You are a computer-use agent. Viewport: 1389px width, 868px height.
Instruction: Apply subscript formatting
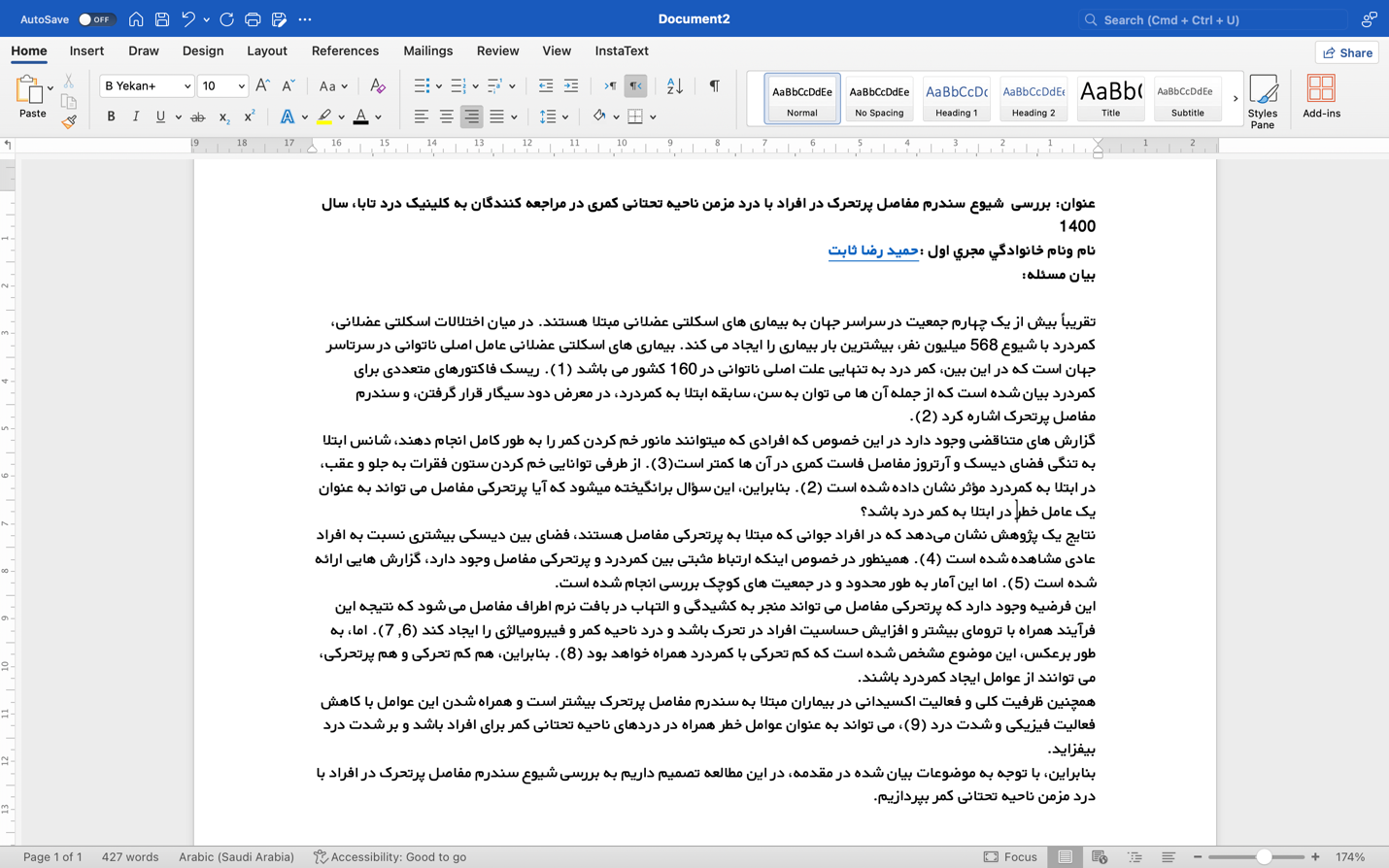pos(223,117)
